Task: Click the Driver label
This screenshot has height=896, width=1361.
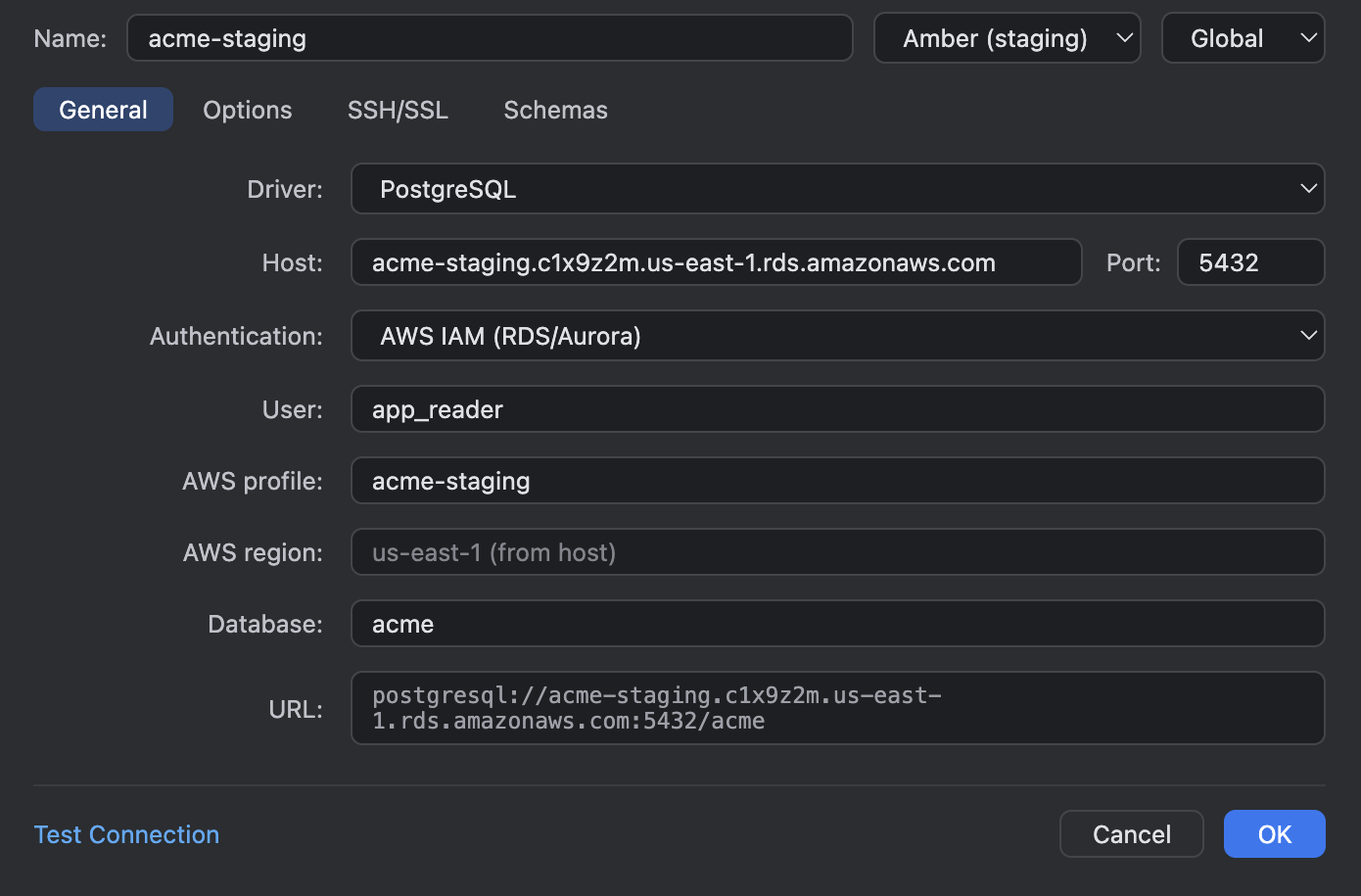Action: pyautogui.click(x=285, y=189)
